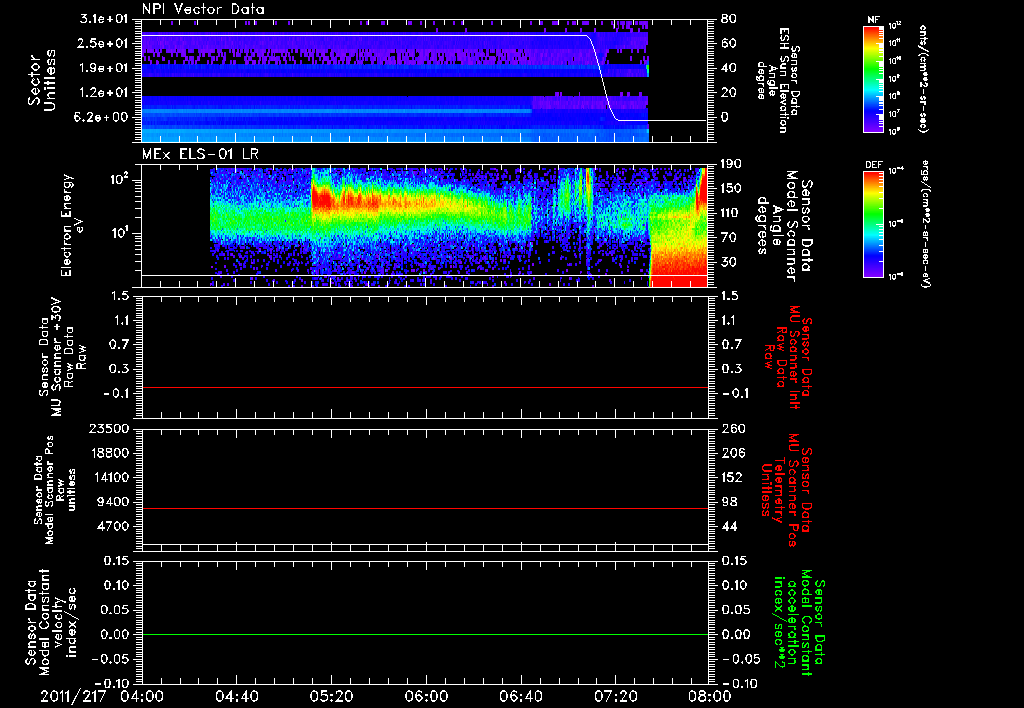Click the 1.2e+01 sector tick label
This screenshot has height=708, width=1024.
point(104,92)
